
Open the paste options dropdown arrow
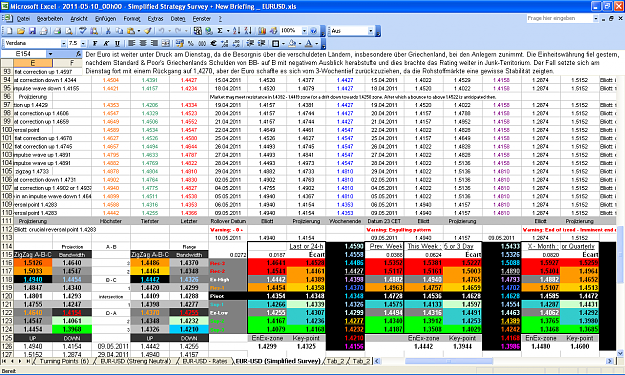[x=139, y=31]
